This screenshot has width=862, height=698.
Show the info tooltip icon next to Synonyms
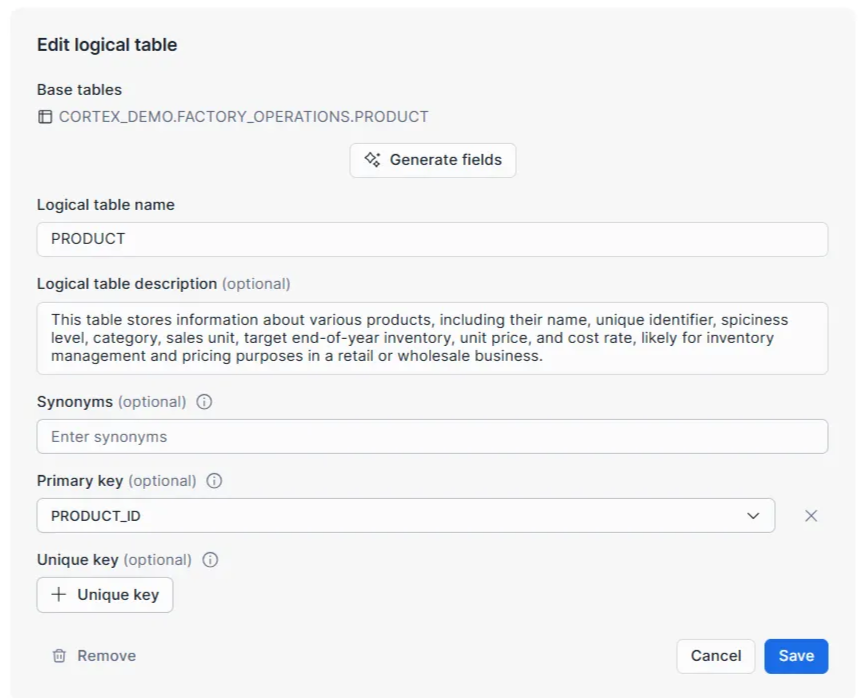click(204, 402)
